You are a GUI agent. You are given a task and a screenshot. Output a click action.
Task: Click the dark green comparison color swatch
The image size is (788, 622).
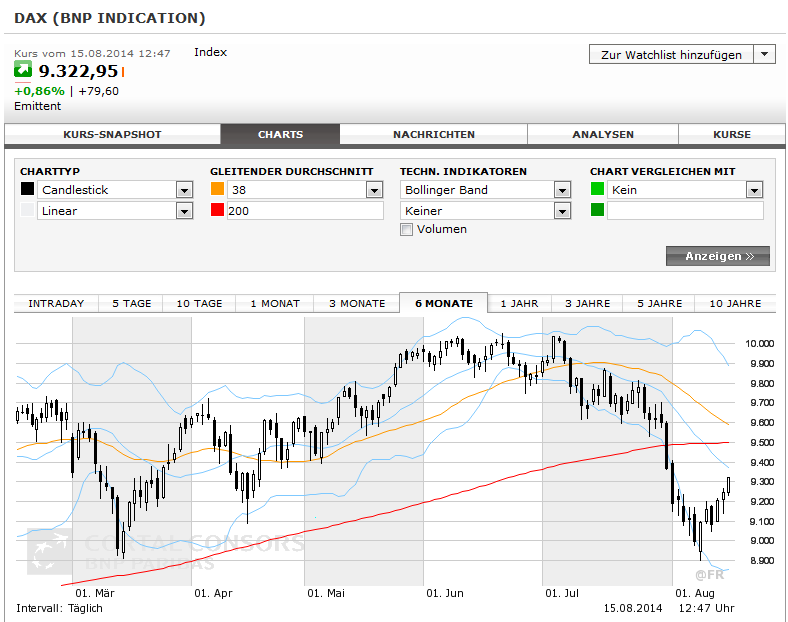pyautogui.click(x=597, y=210)
